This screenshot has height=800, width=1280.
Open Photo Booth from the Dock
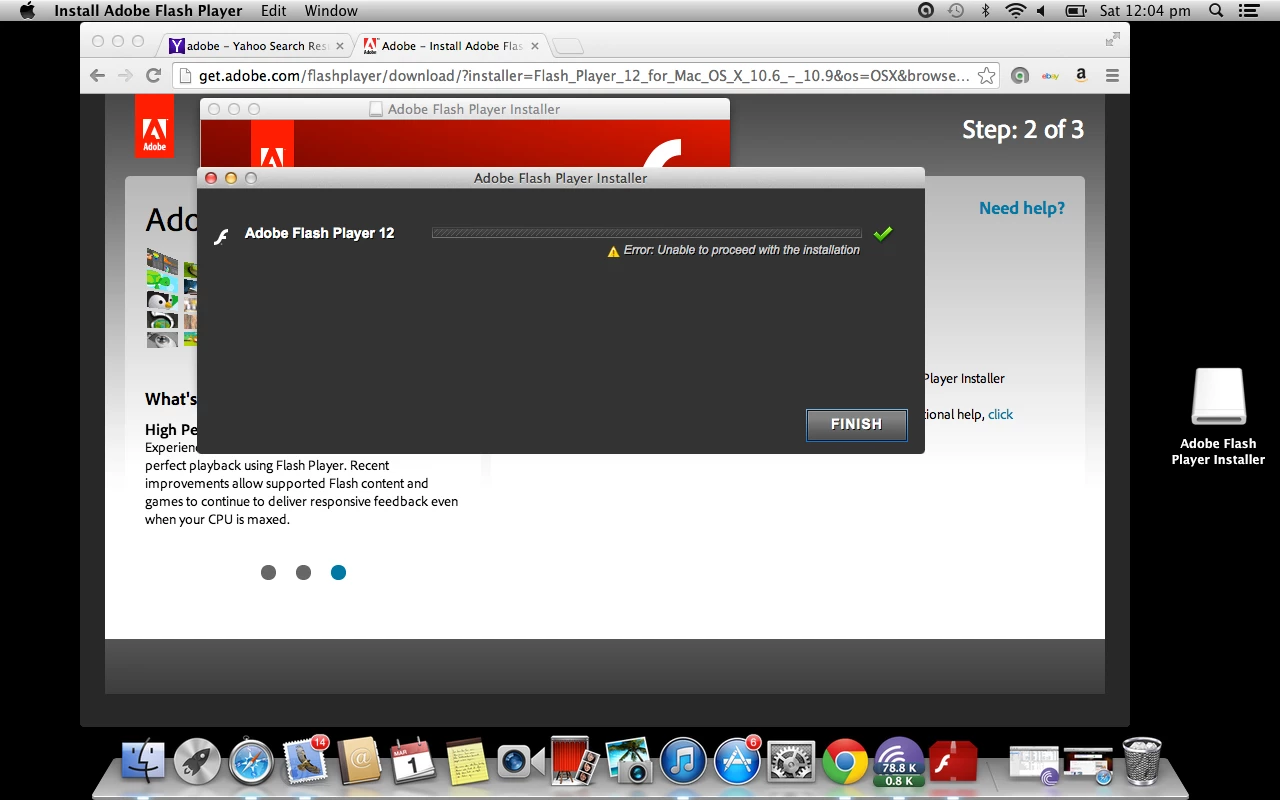click(x=574, y=763)
